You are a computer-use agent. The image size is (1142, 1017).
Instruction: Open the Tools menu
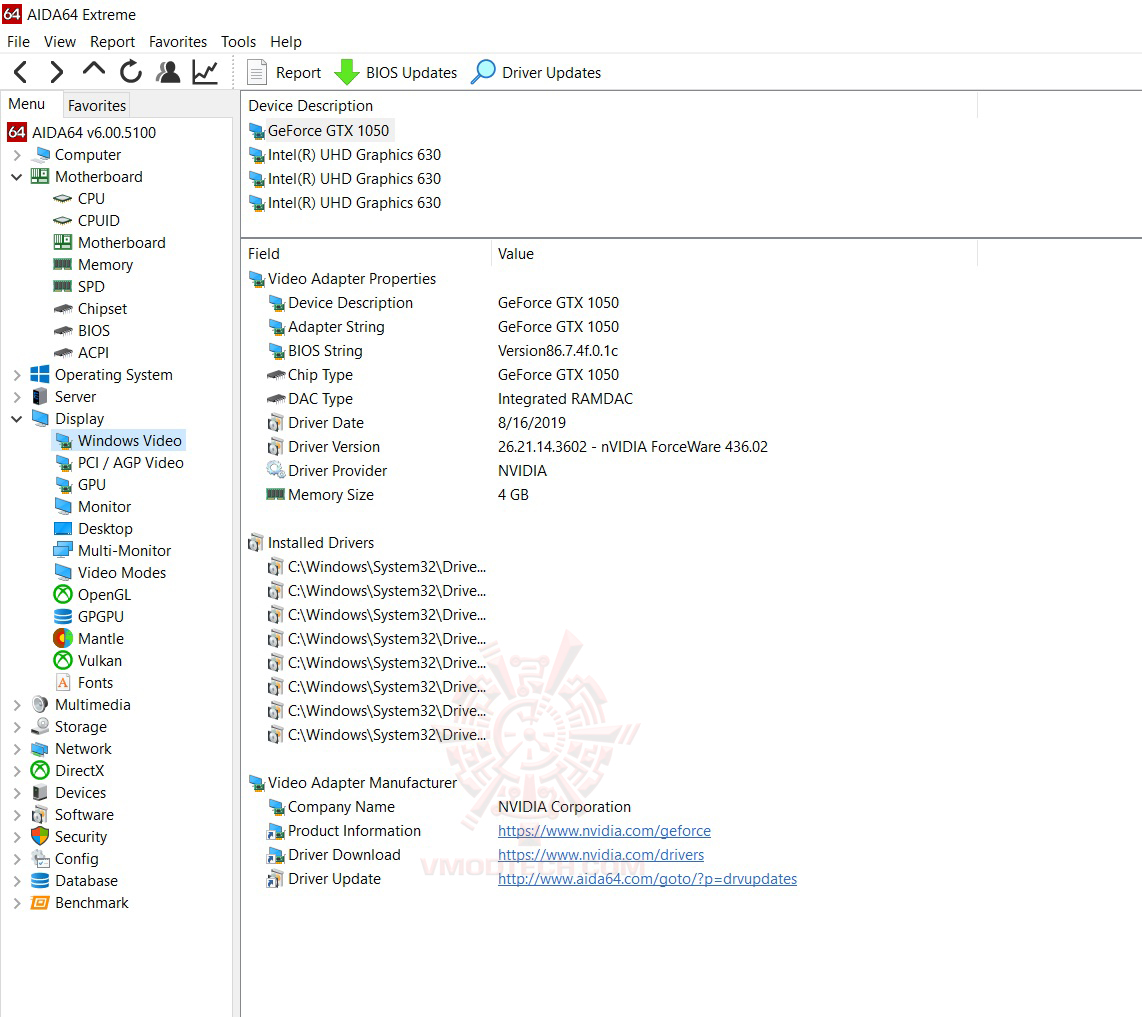pos(238,42)
